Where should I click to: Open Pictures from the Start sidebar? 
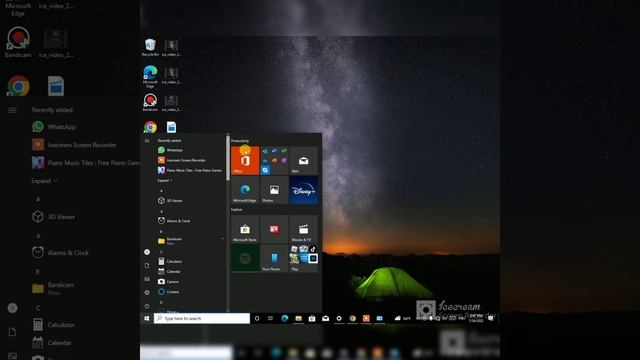point(147,279)
